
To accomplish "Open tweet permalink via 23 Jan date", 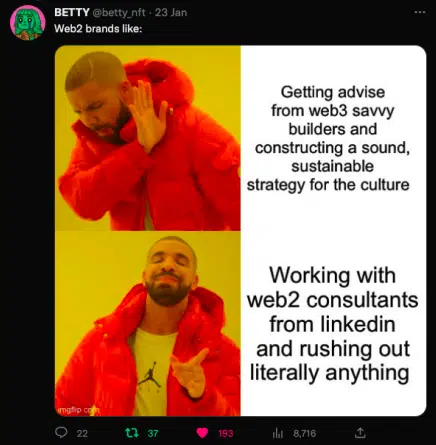I will pyautogui.click(x=171, y=12).
